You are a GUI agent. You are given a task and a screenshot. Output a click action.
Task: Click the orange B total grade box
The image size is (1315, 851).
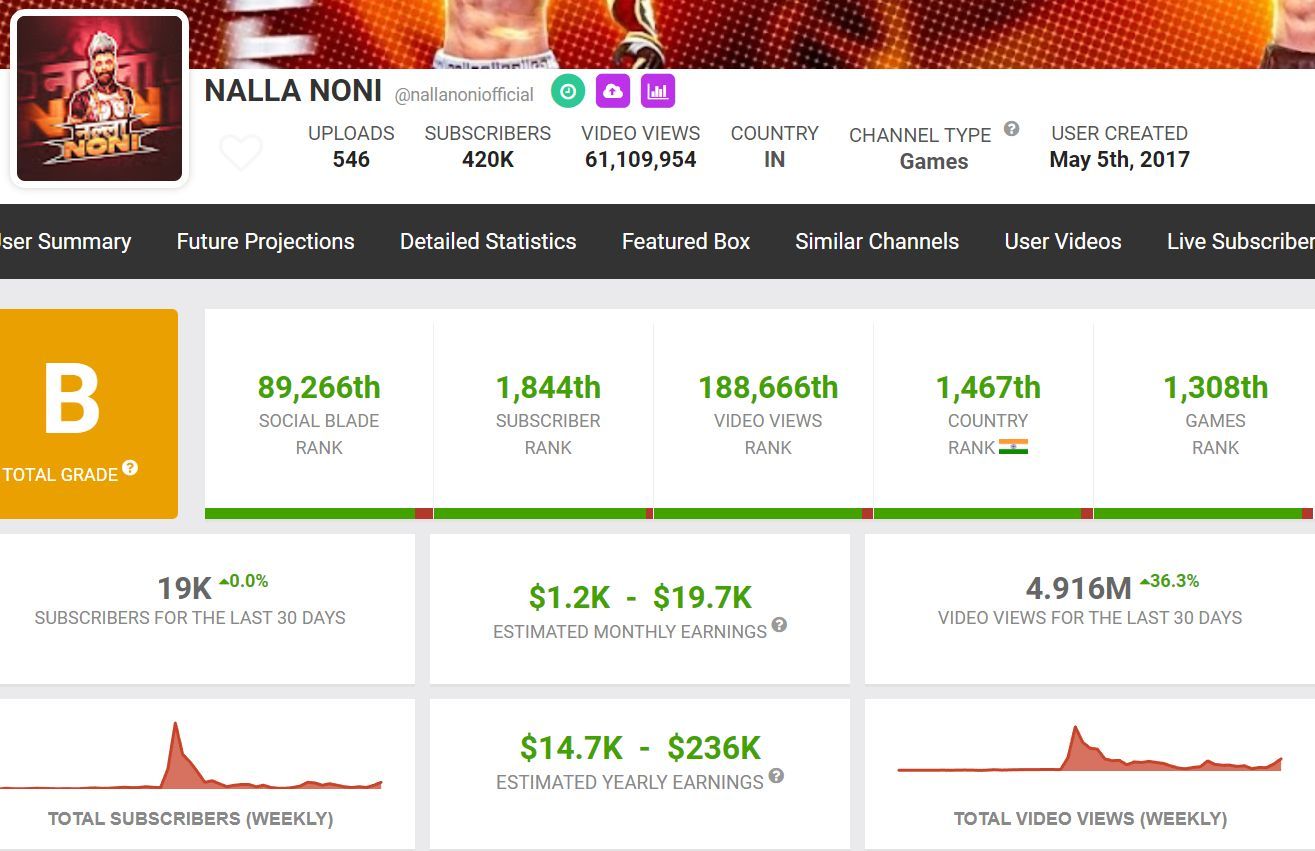coord(89,414)
